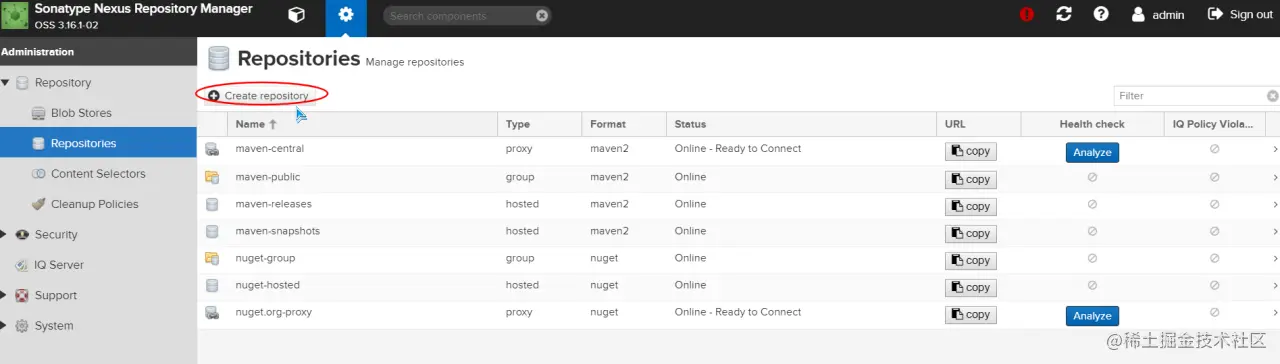The height and width of the screenshot is (364, 1280).
Task: Copy URL of nuget-hosted
Action: [x=971, y=287]
